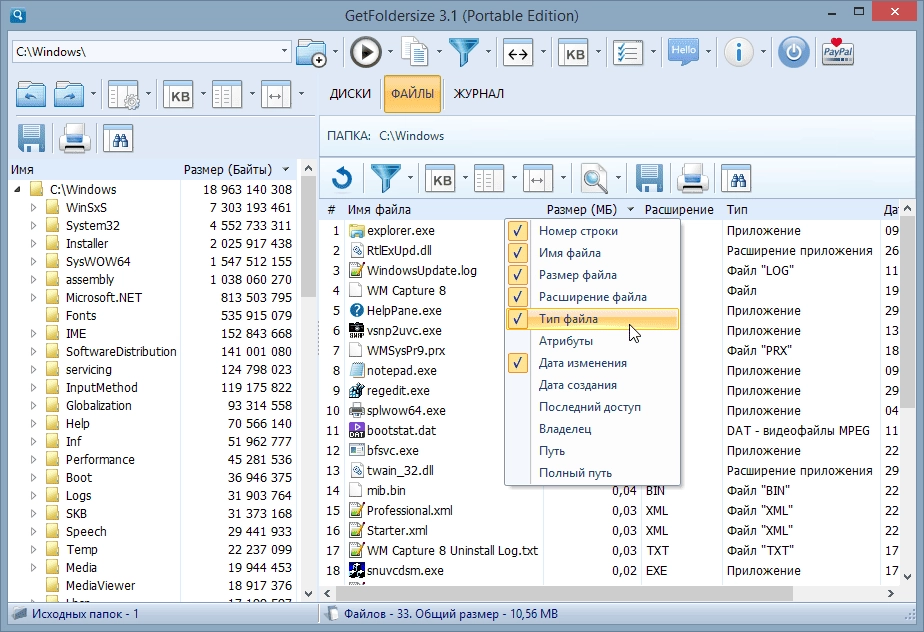Click the magnifier search icon in file toolbar

coord(595,178)
